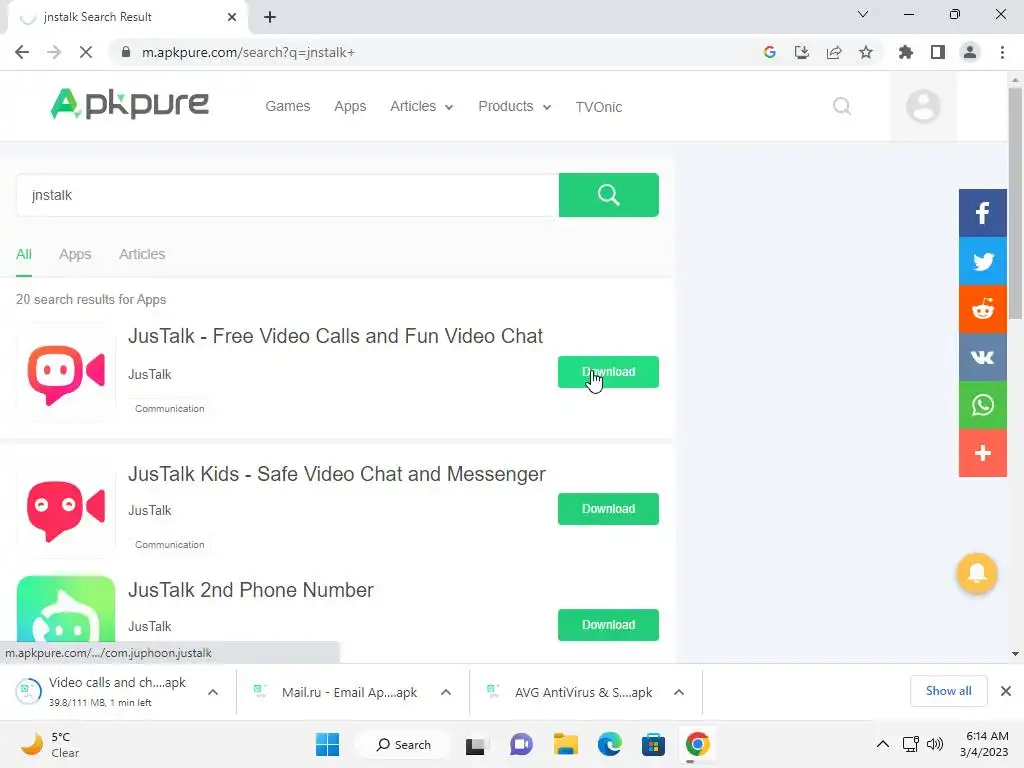
Task: Click the user profile avatar icon
Action: point(923,106)
